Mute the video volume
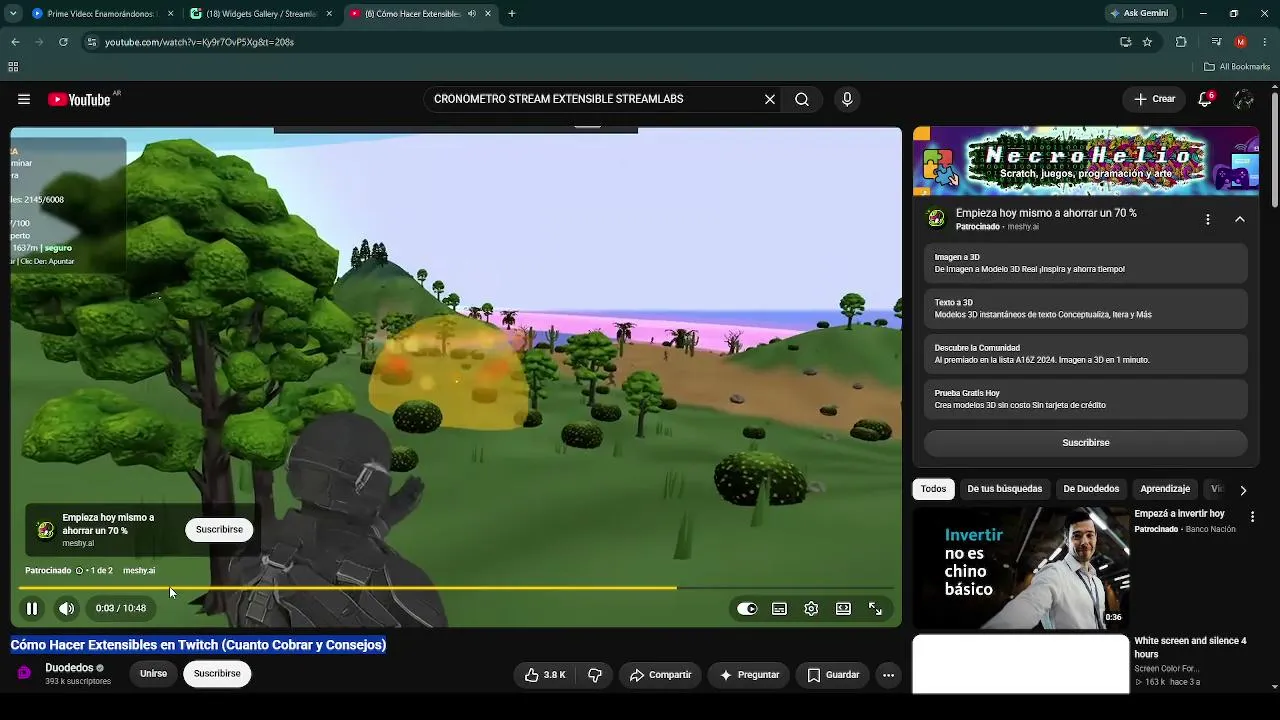 [x=66, y=608]
